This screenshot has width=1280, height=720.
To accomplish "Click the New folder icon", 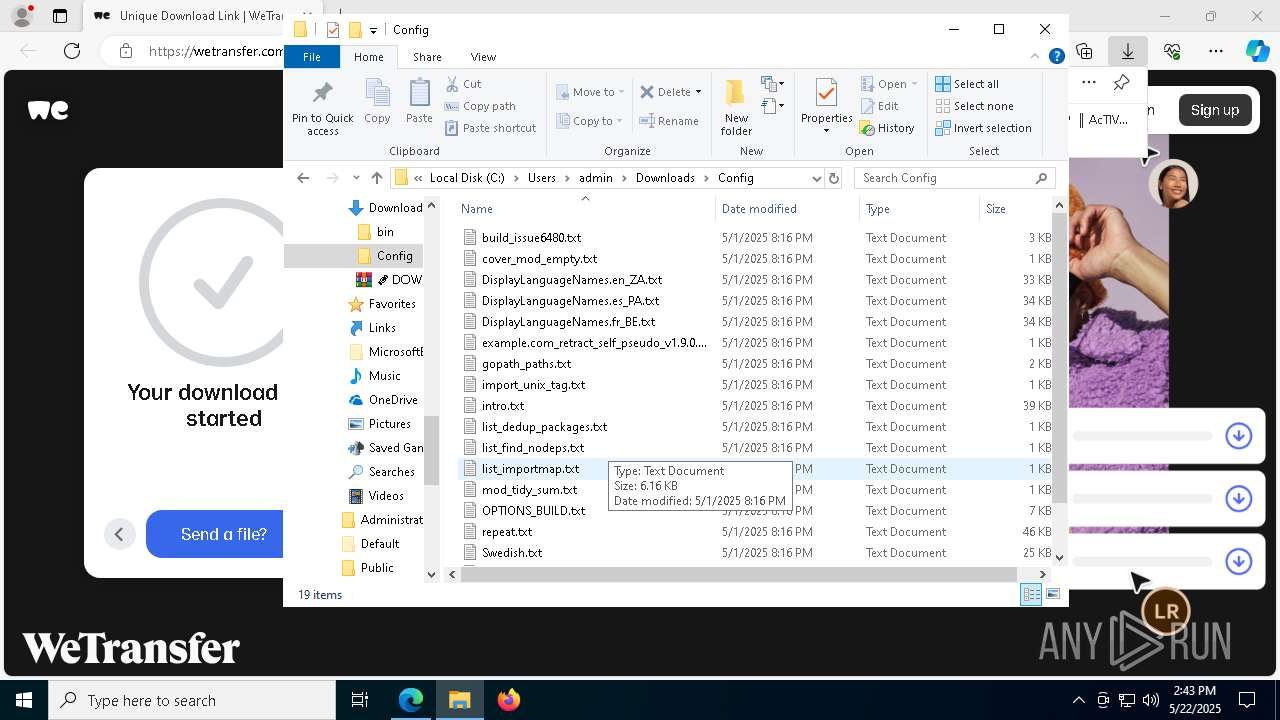I will (736, 92).
